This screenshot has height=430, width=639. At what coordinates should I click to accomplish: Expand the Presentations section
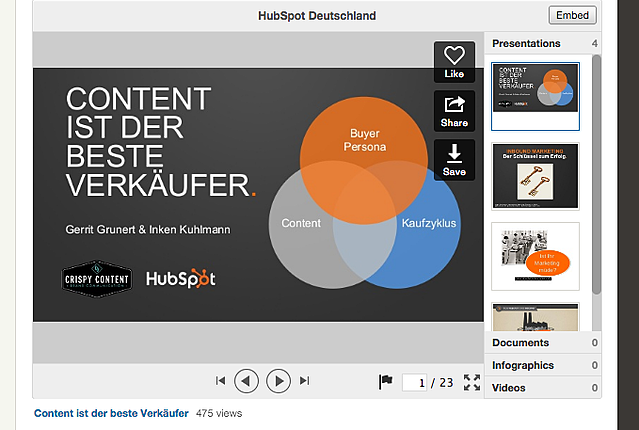(x=543, y=43)
